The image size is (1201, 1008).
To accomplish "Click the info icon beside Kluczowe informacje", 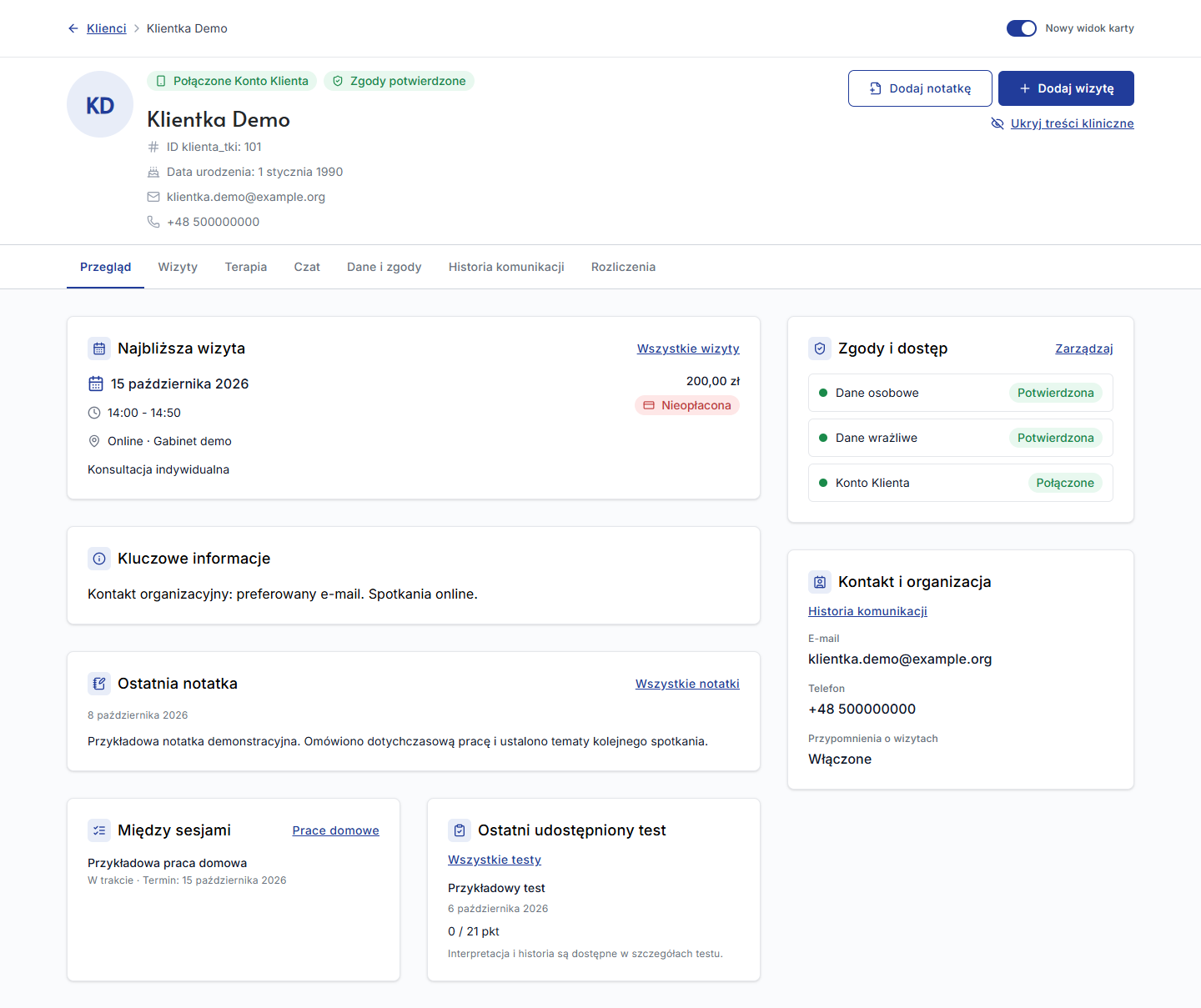I will point(99,559).
